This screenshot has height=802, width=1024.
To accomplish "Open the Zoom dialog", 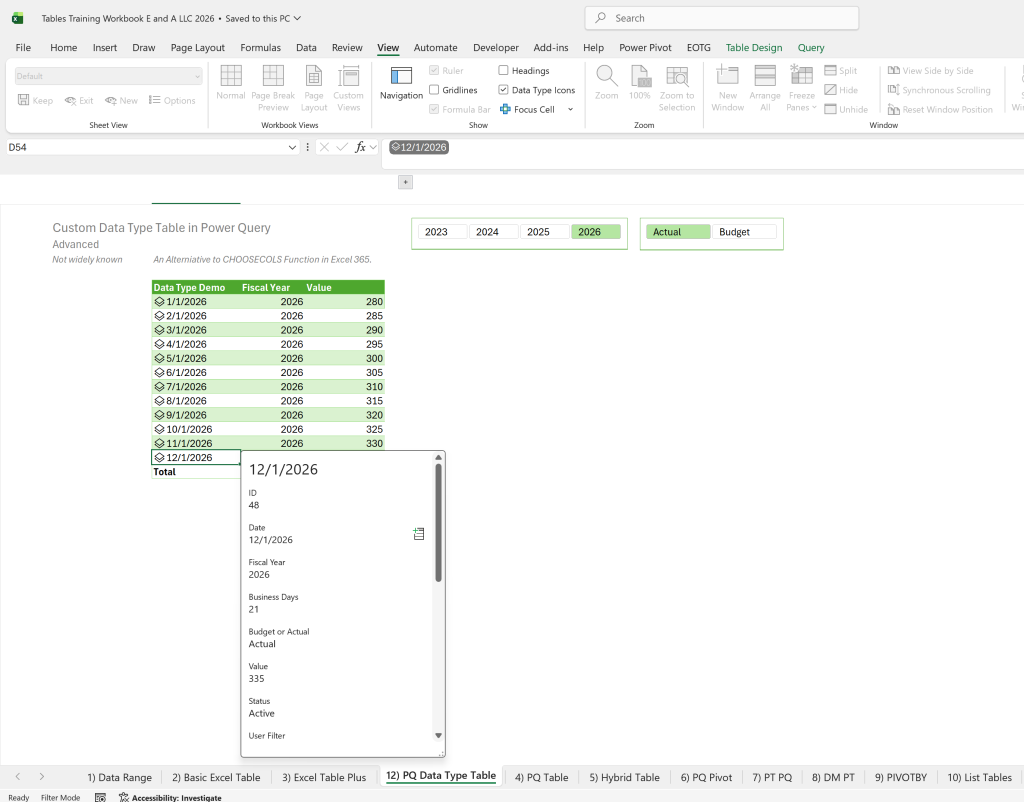I will [x=606, y=84].
